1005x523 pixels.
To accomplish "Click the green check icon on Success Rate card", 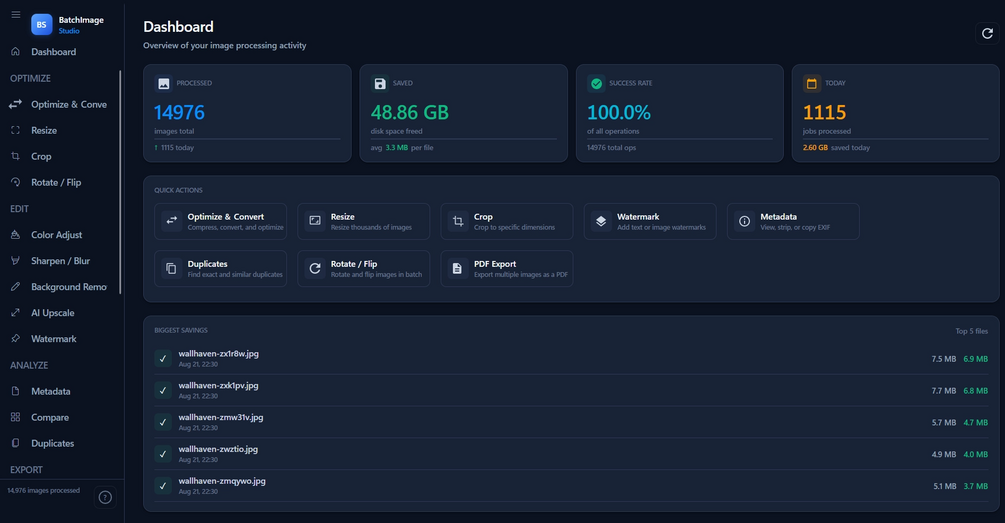I will [596, 83].
